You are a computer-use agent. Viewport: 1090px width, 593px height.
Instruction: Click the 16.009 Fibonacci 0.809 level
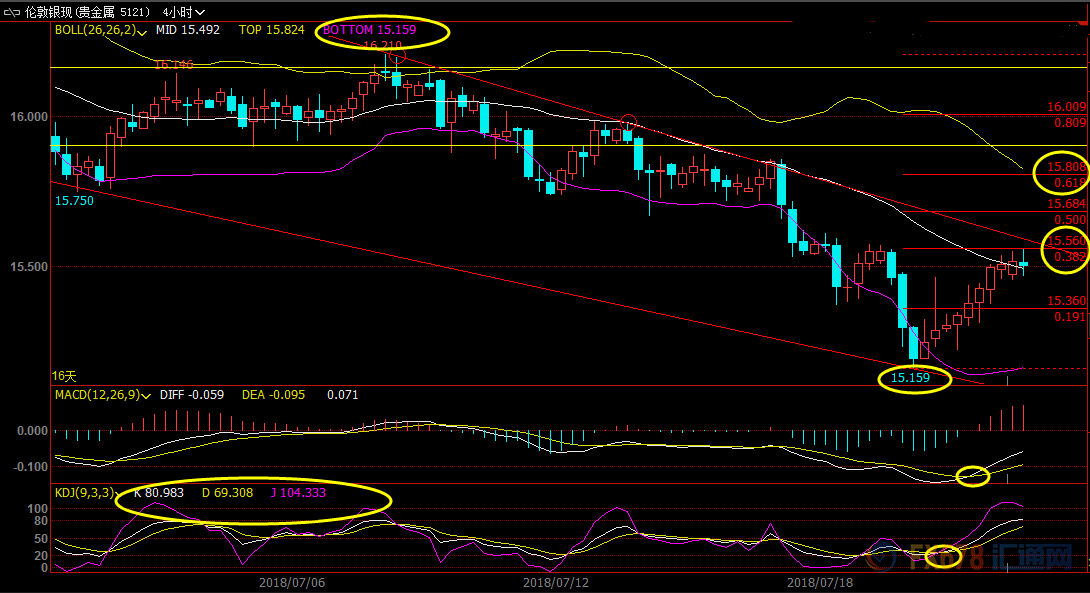coord(1066,107)
